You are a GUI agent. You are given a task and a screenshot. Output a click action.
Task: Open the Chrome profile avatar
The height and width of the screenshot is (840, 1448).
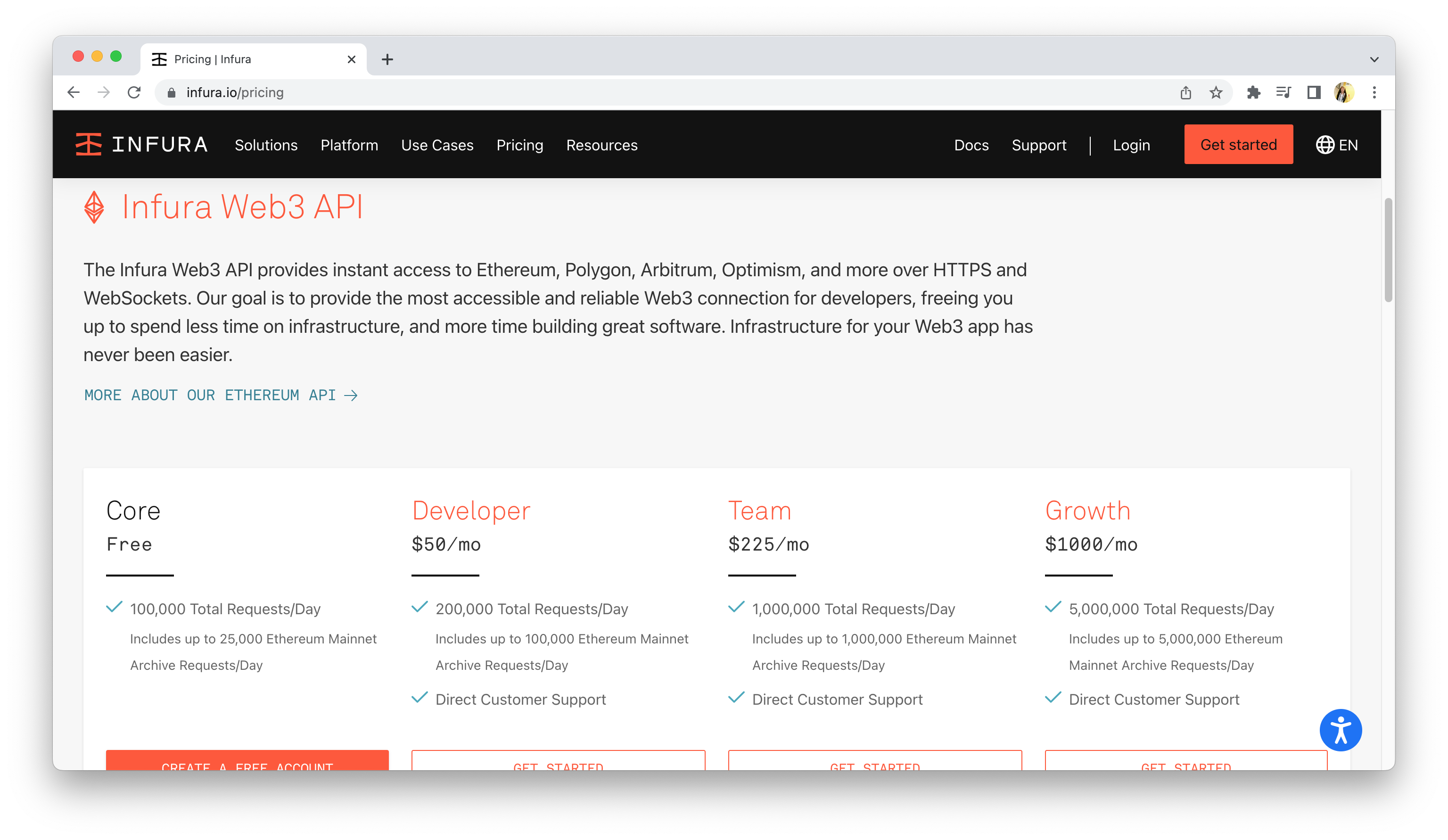[1344, 92]
